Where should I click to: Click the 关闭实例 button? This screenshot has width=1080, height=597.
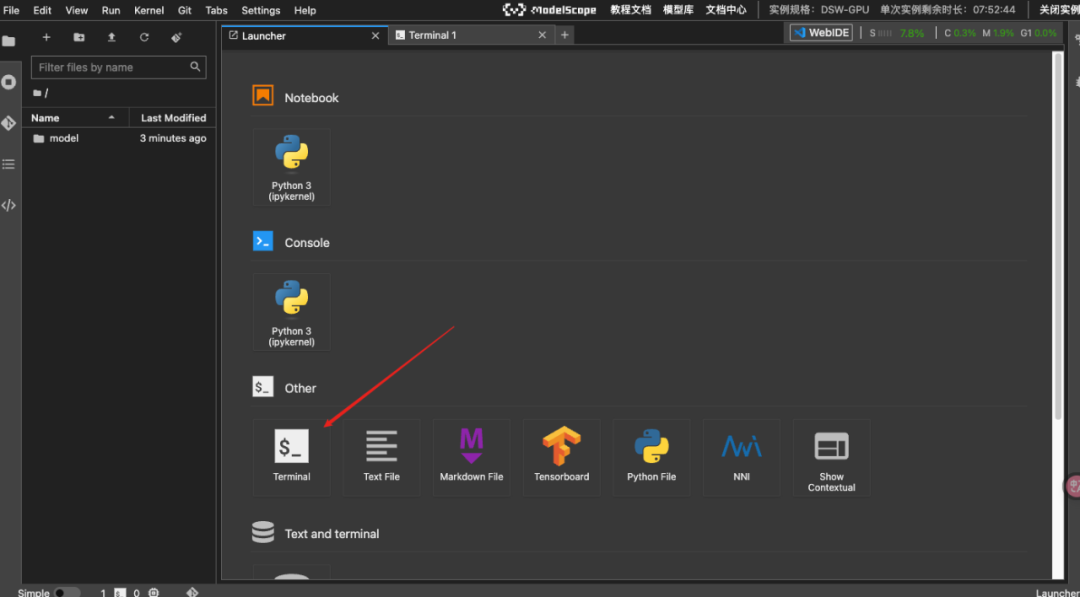[1059, 10]
